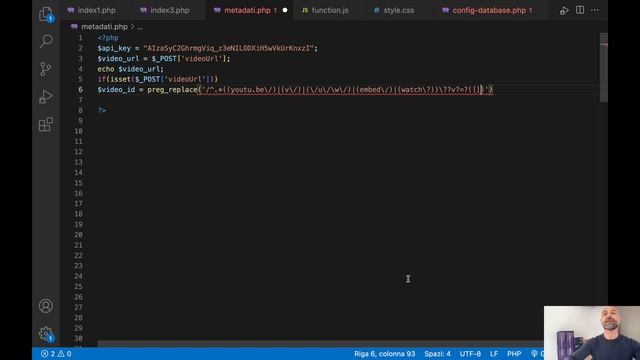
Task: Click line number 15 in gutter
Action: [x=78, y=183]
